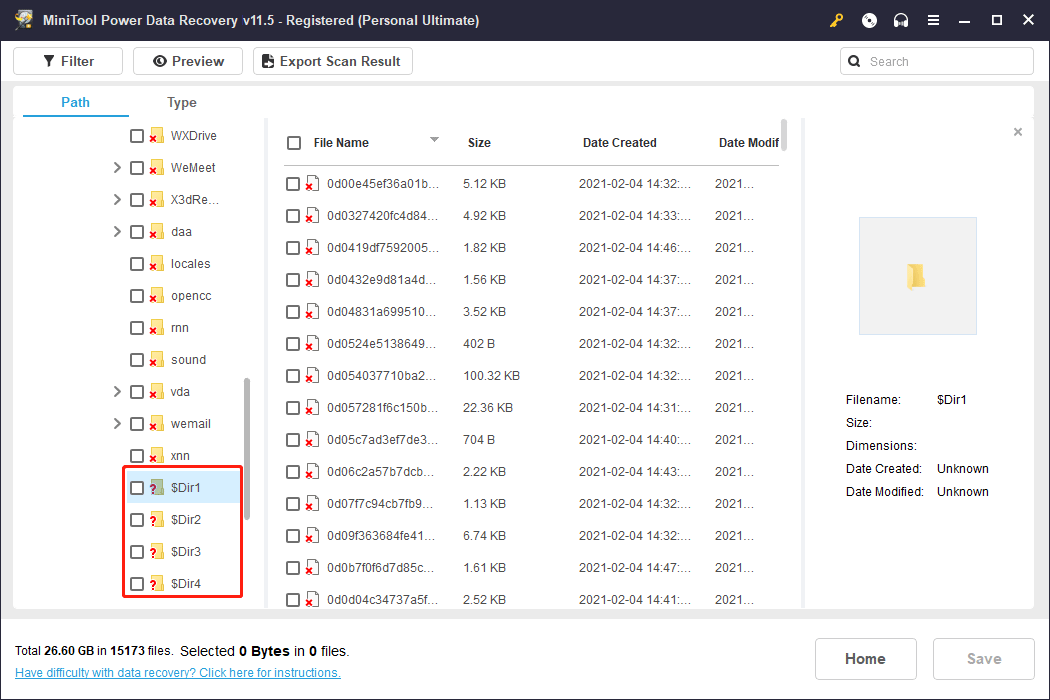
Task: Tick the $Dir1 folder checkbox
Action: point(137,488)
